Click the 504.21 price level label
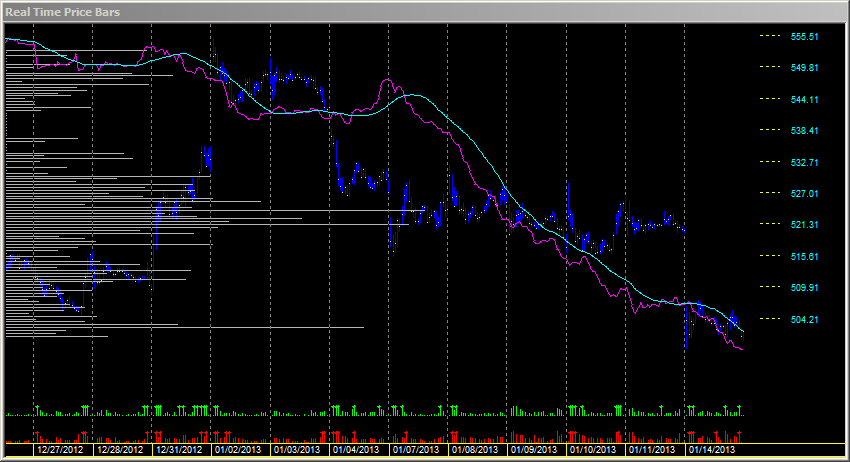Screen dimensions: 850x462 pyautogui.click(x=804, y=319)
